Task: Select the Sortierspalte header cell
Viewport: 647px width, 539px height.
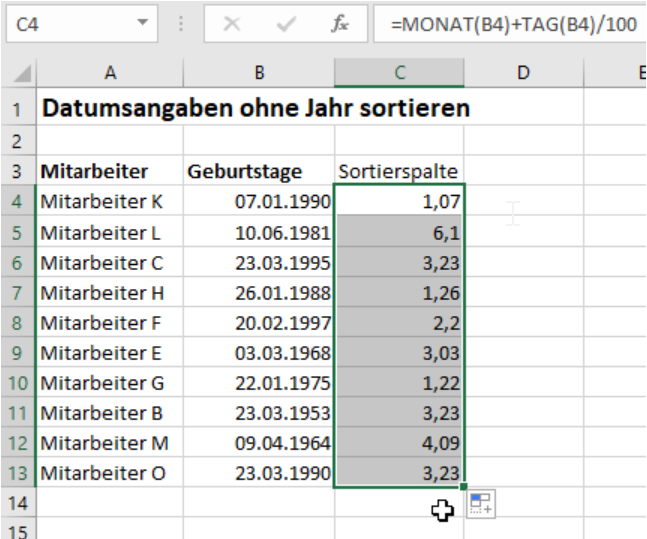Action: point(399,171)
